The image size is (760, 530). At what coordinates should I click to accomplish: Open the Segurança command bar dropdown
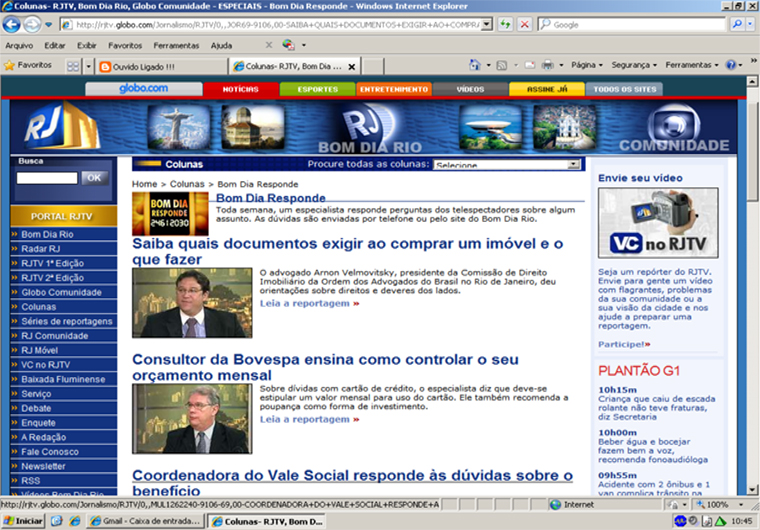coord(634,65)
